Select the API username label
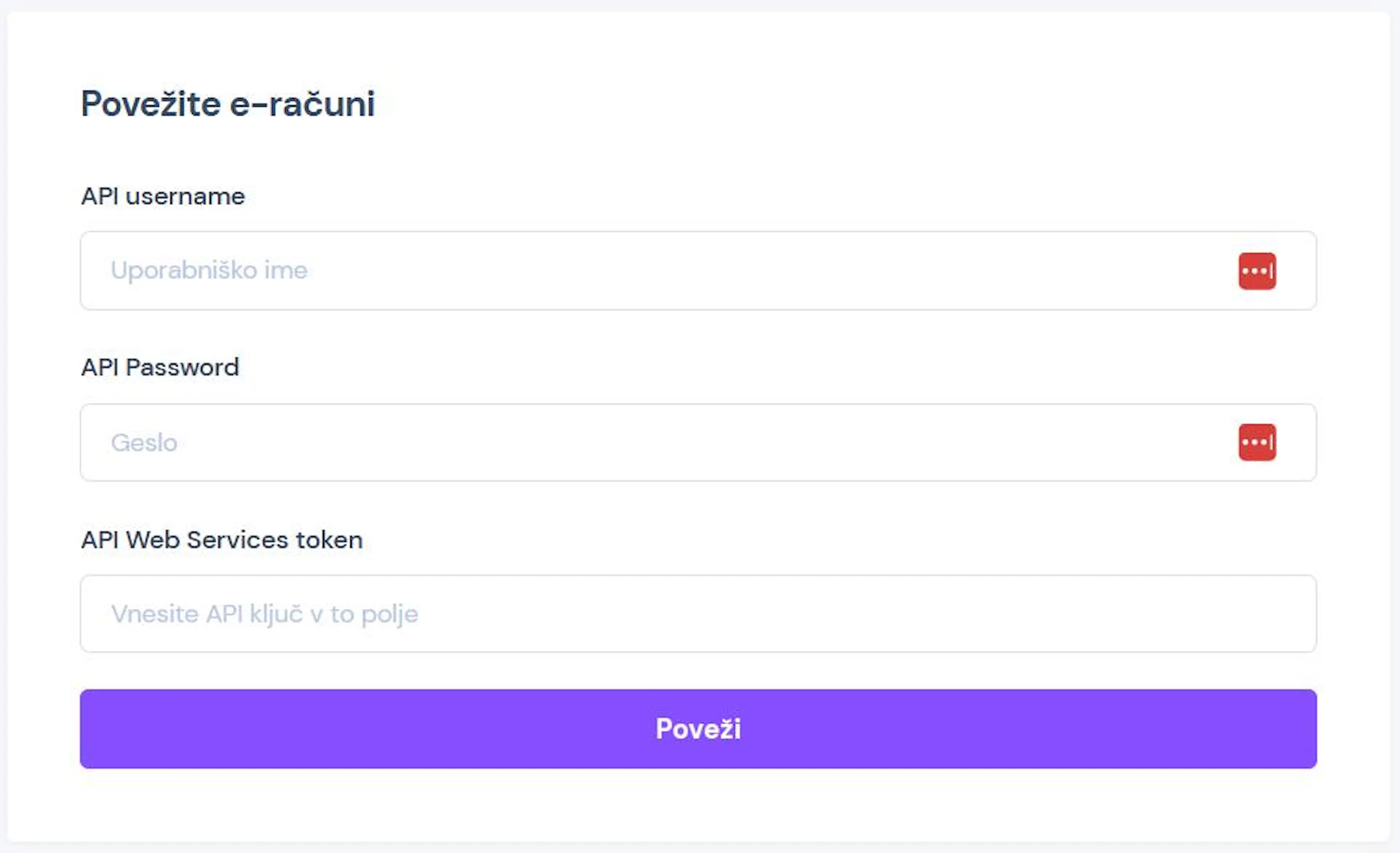1400x853 pixels. click(x=163, y=197)
